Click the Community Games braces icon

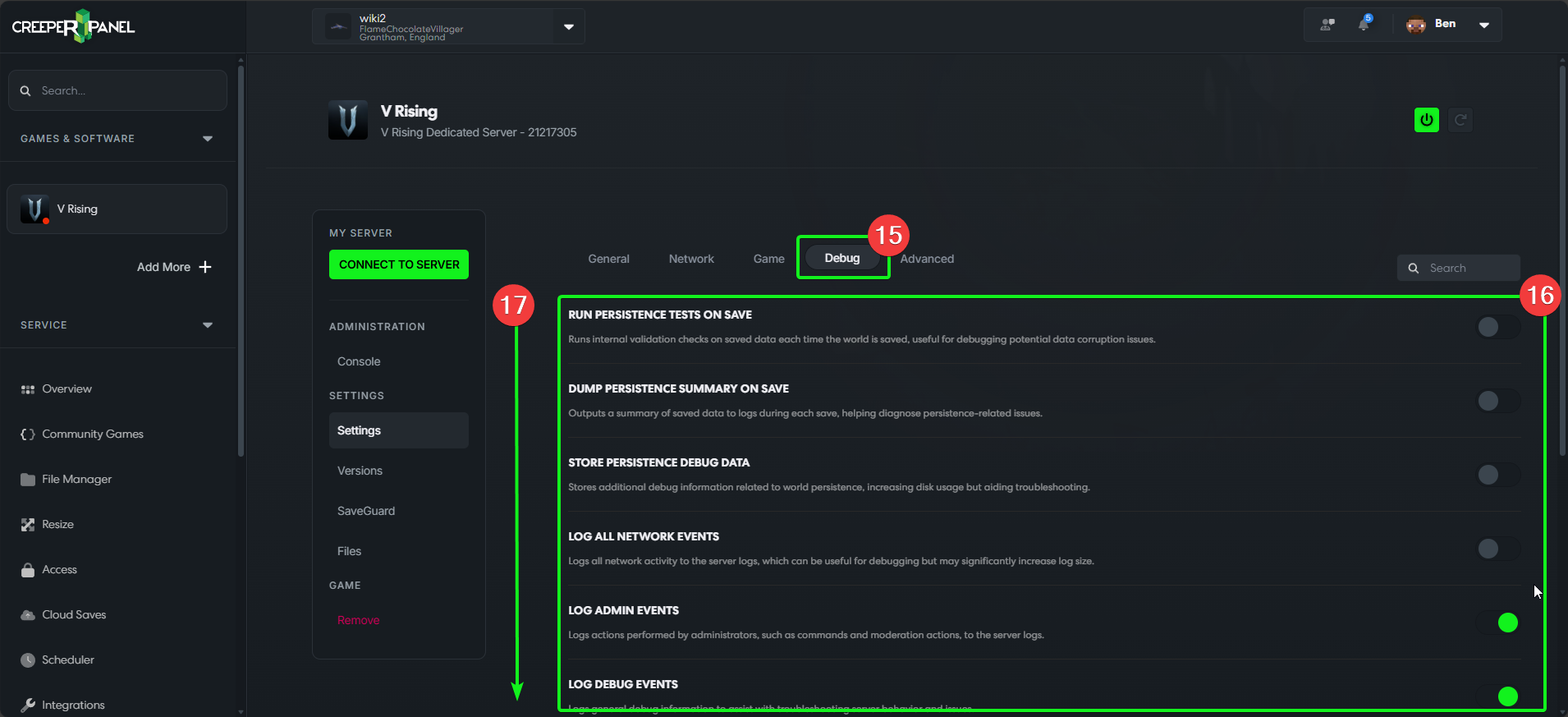[x=28, y=434]
